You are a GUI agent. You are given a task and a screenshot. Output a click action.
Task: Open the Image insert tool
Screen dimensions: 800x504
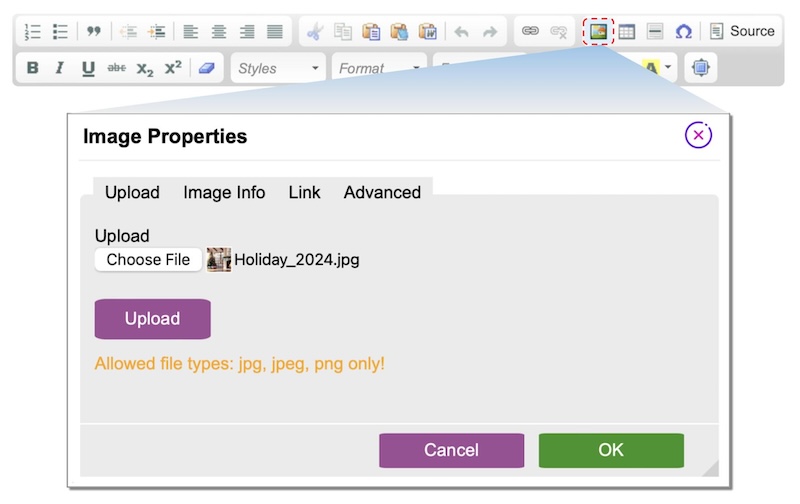point(598,32)
